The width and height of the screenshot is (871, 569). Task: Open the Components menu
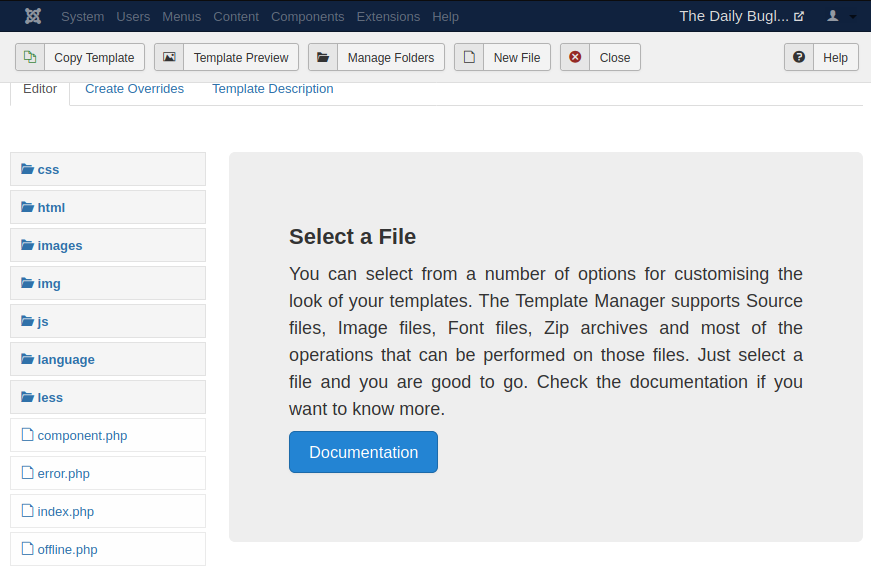[308, 17]
